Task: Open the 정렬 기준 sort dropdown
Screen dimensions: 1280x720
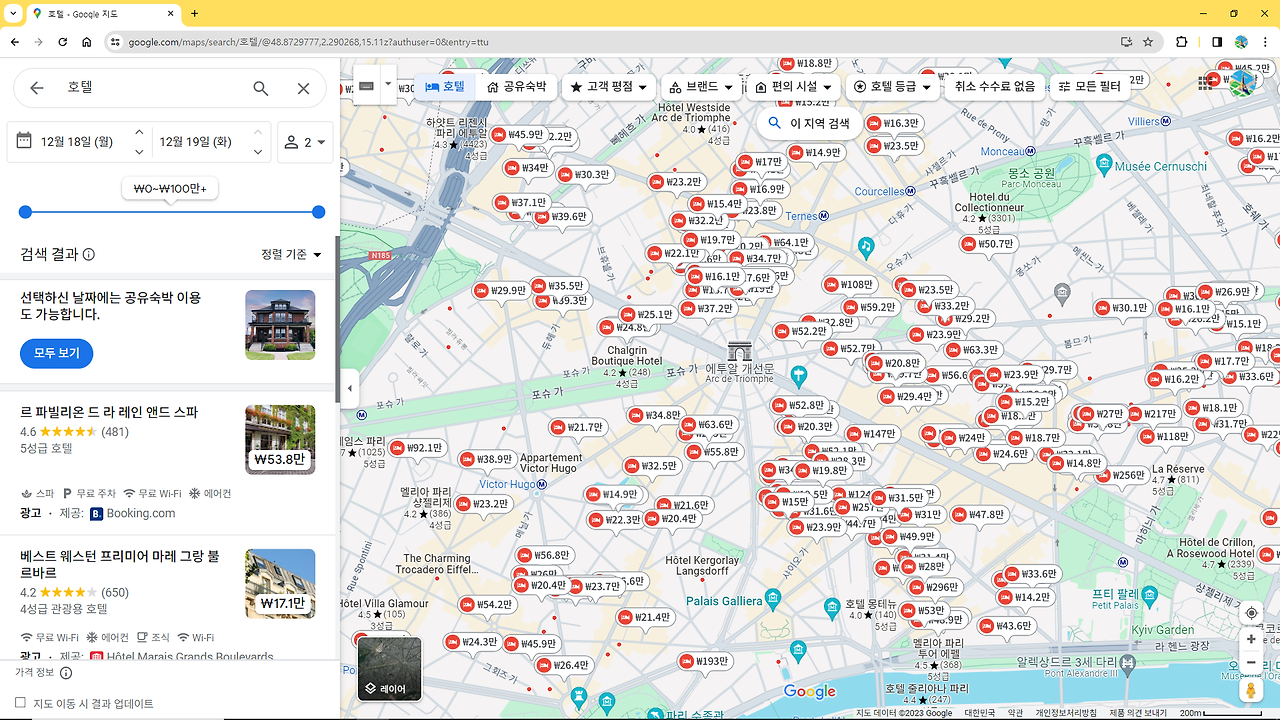Action: 291,255
